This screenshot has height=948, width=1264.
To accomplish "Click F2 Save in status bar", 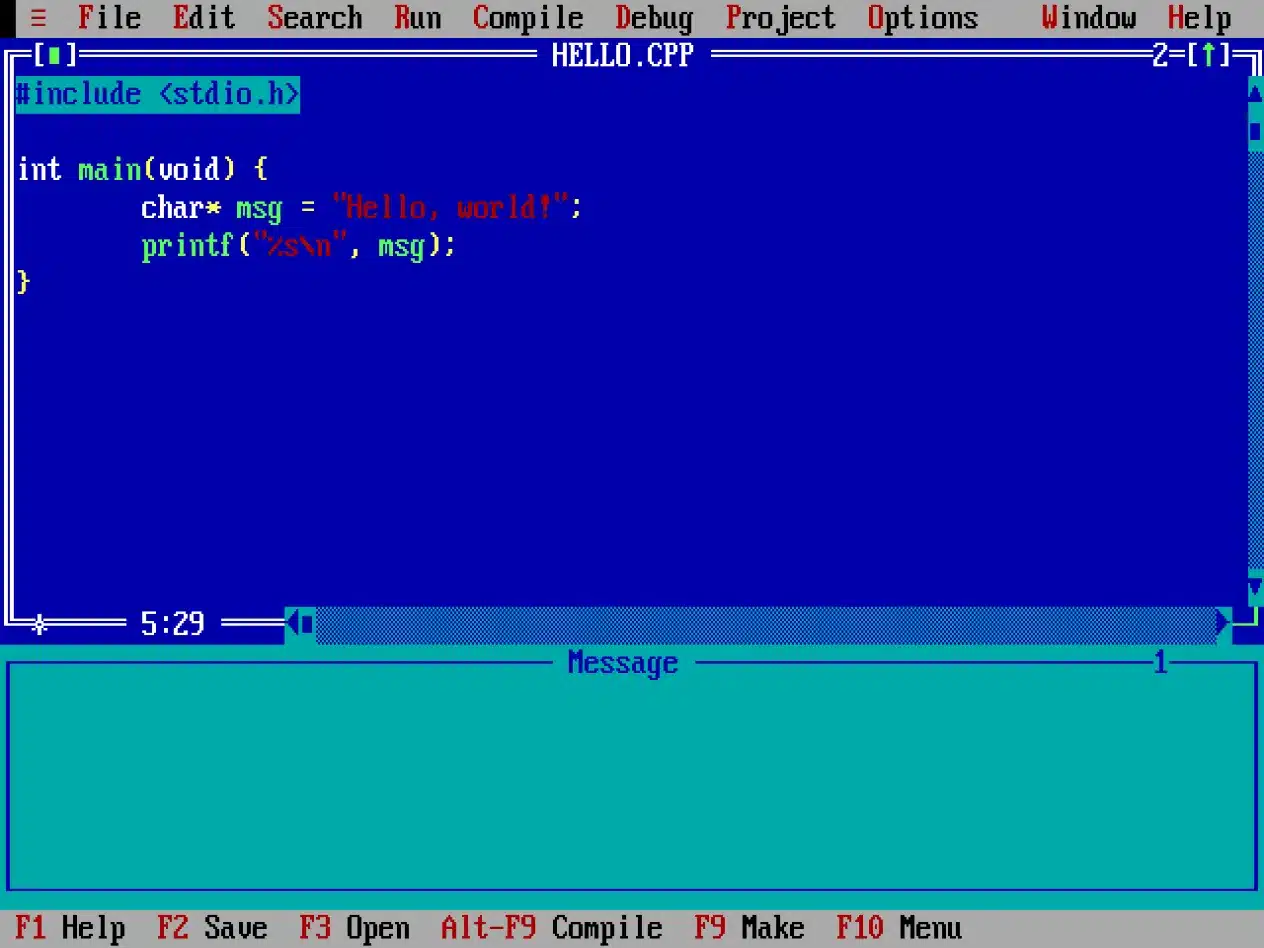I will point(212,928).
